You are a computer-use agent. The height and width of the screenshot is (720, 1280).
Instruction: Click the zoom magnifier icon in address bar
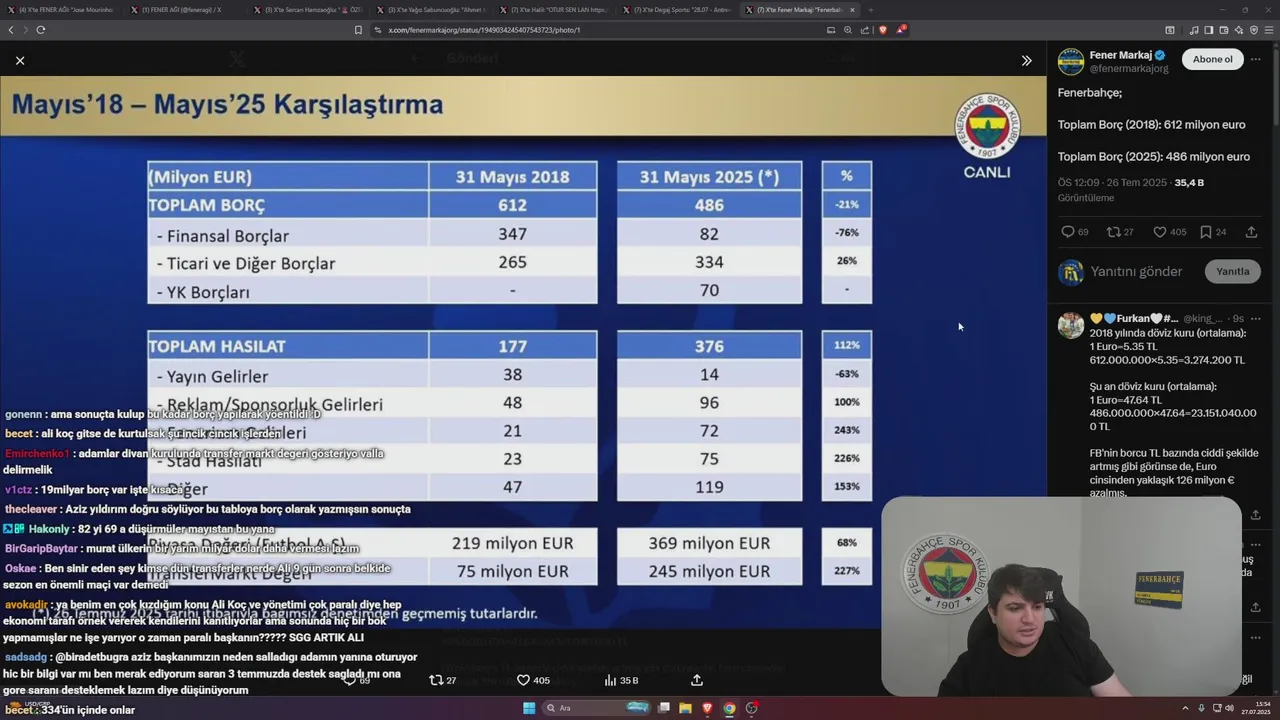(848, 30)
